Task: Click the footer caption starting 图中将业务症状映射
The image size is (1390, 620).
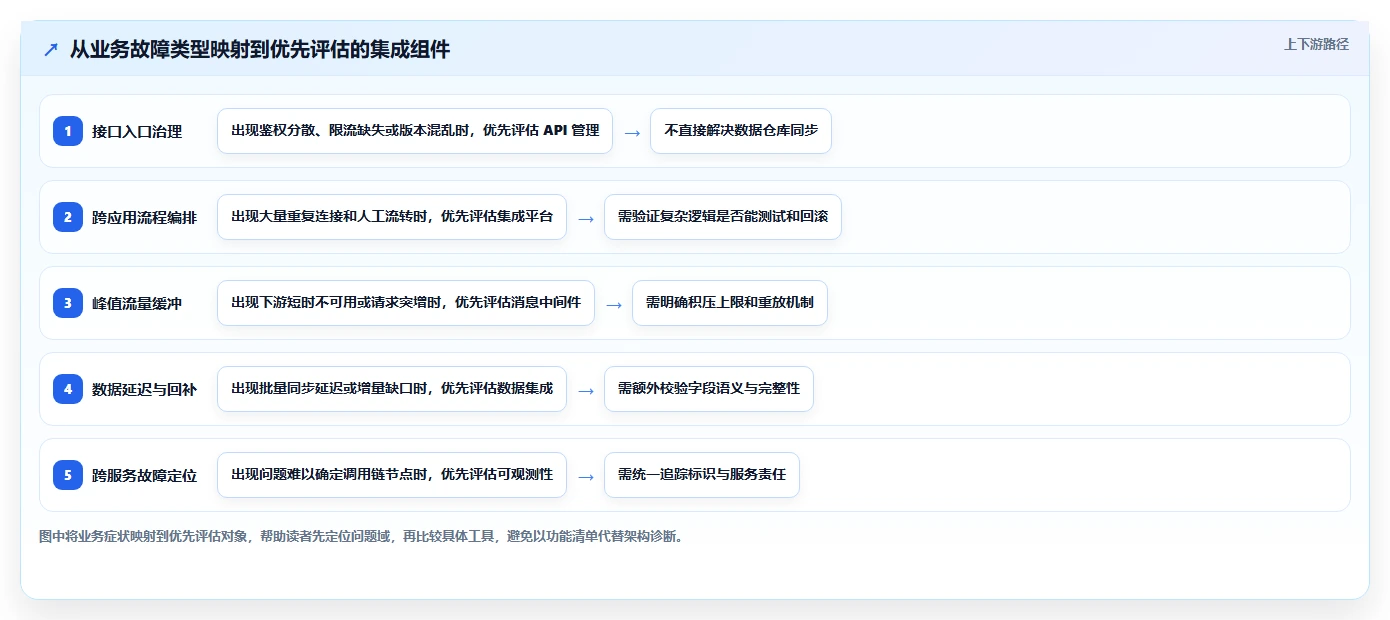Action: [362, 536]
